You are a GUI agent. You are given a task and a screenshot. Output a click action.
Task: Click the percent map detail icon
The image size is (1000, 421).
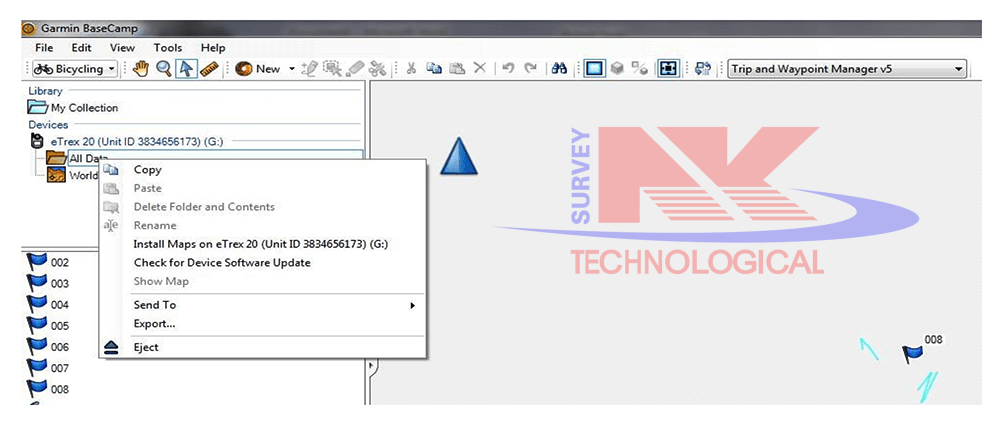640,69
